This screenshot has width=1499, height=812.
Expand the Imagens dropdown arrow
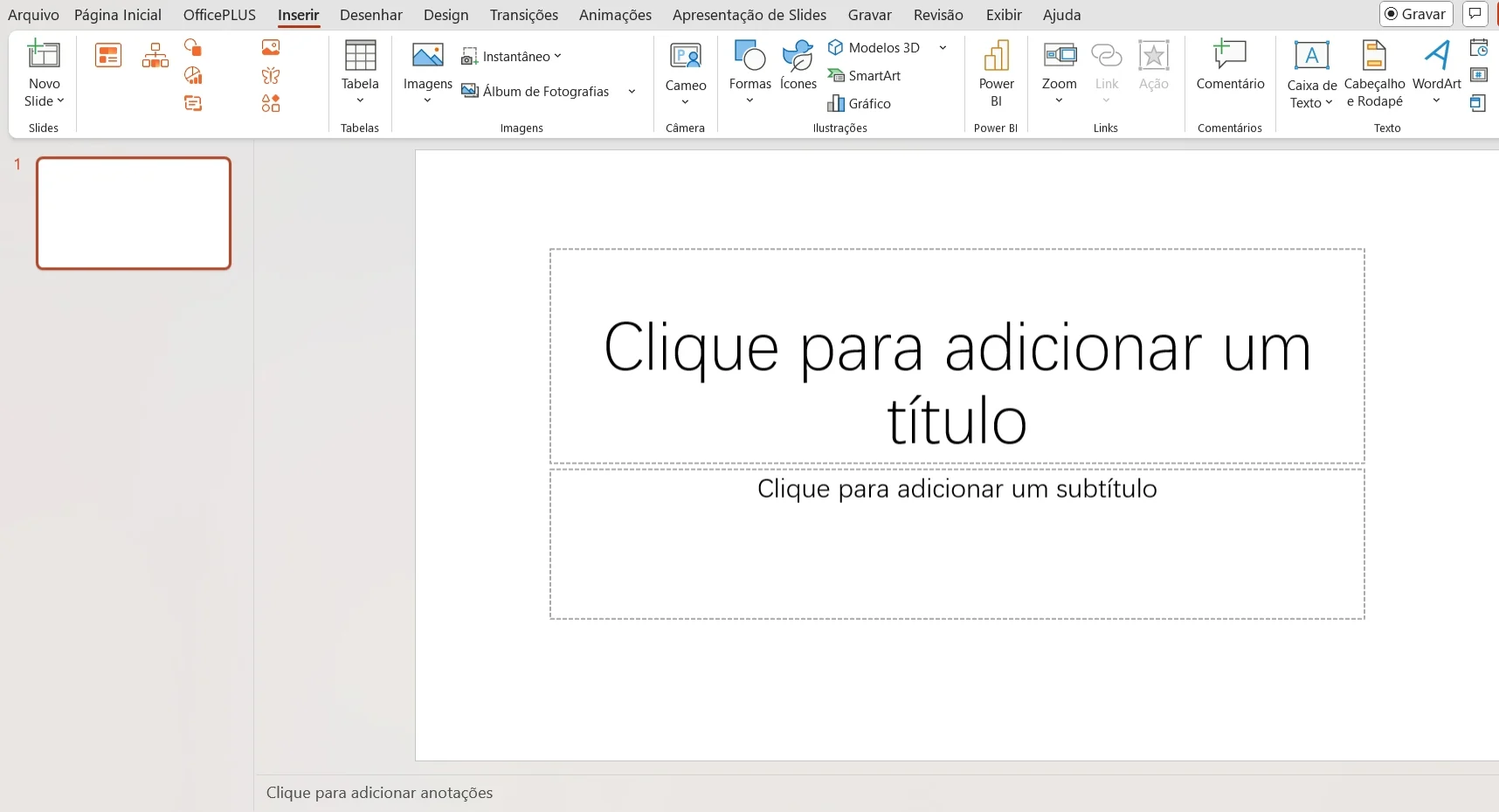(427, 100)
